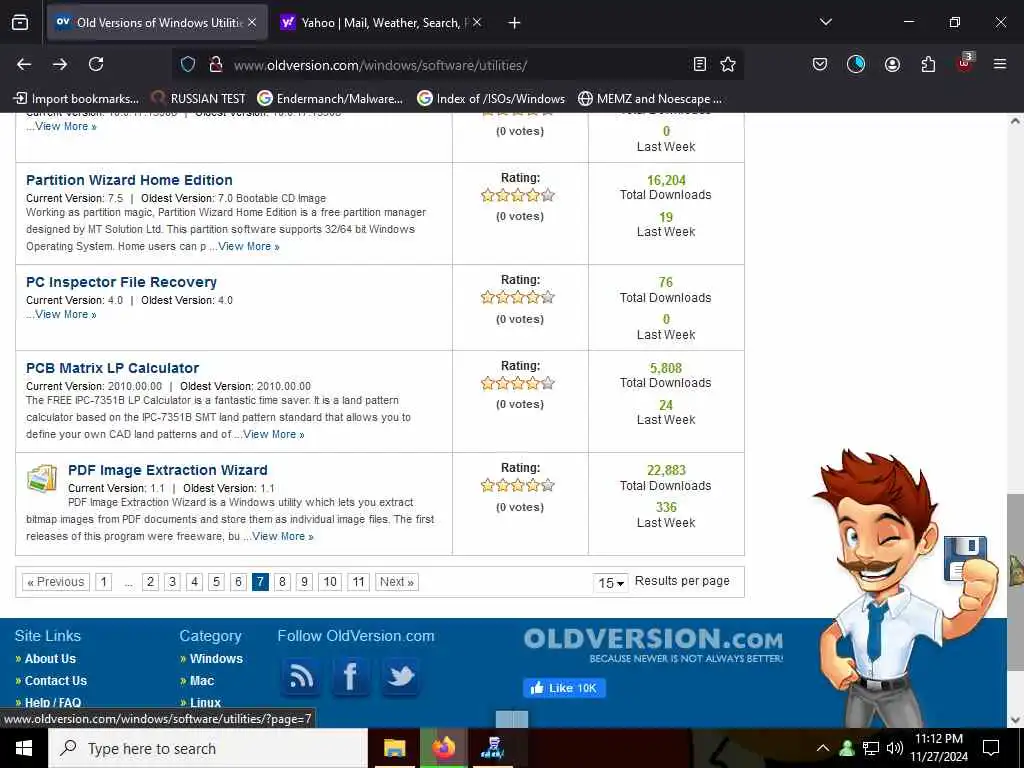Select the Old Versions of Windows Utilities tab
Screen dimensions: 1024x768
point(157,23)
